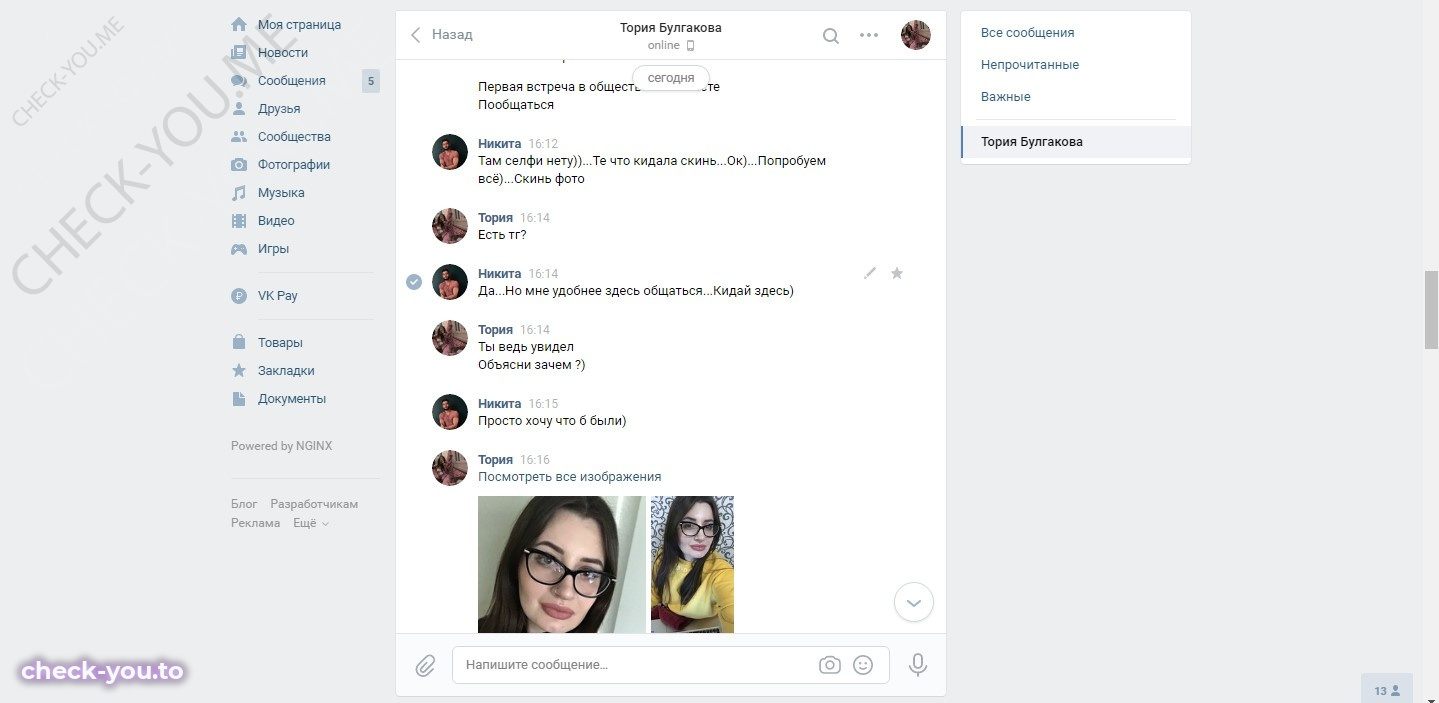Click the page vertical scrollbar thumb
The width and height of the screenshot is (1439, 703).
pos(1431,309)
